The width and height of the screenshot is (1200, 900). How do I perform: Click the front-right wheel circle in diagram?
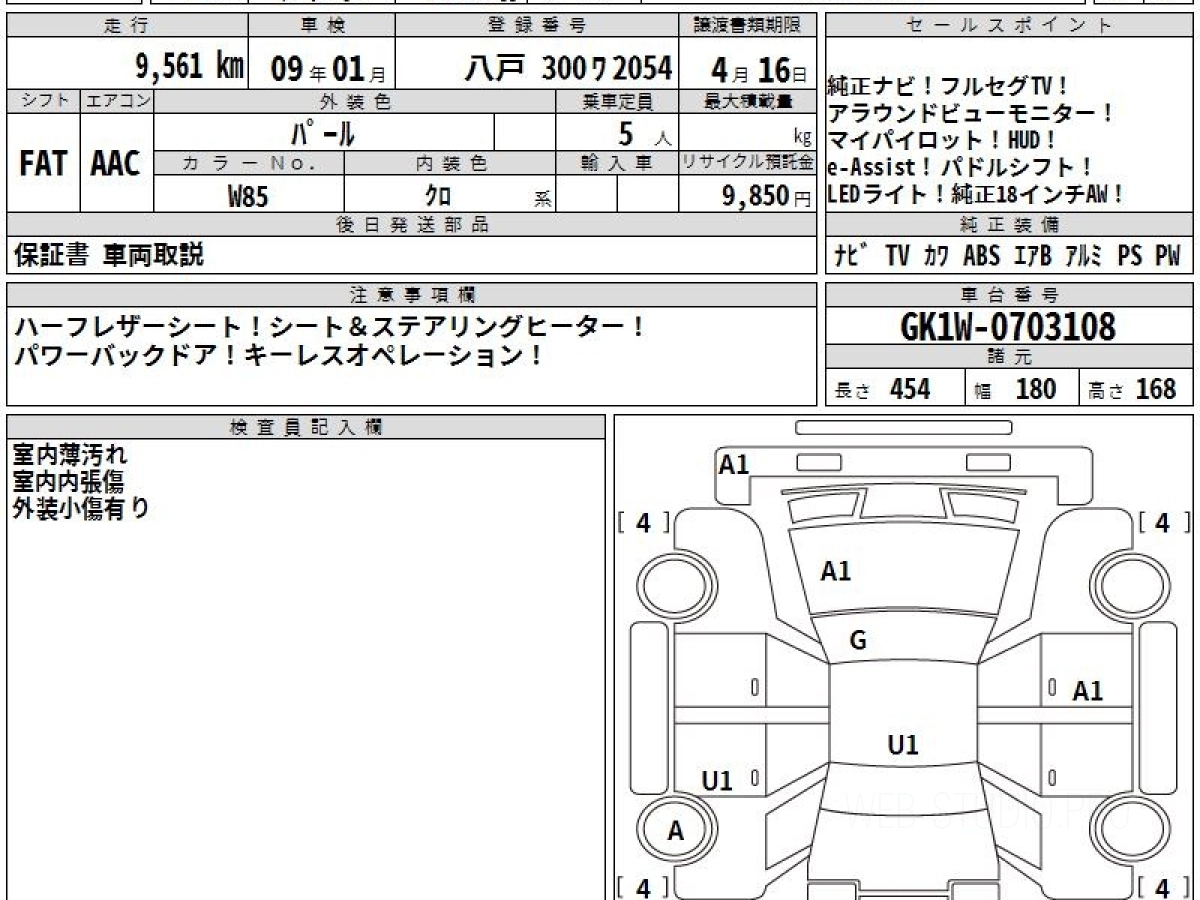click(1128, 584)
